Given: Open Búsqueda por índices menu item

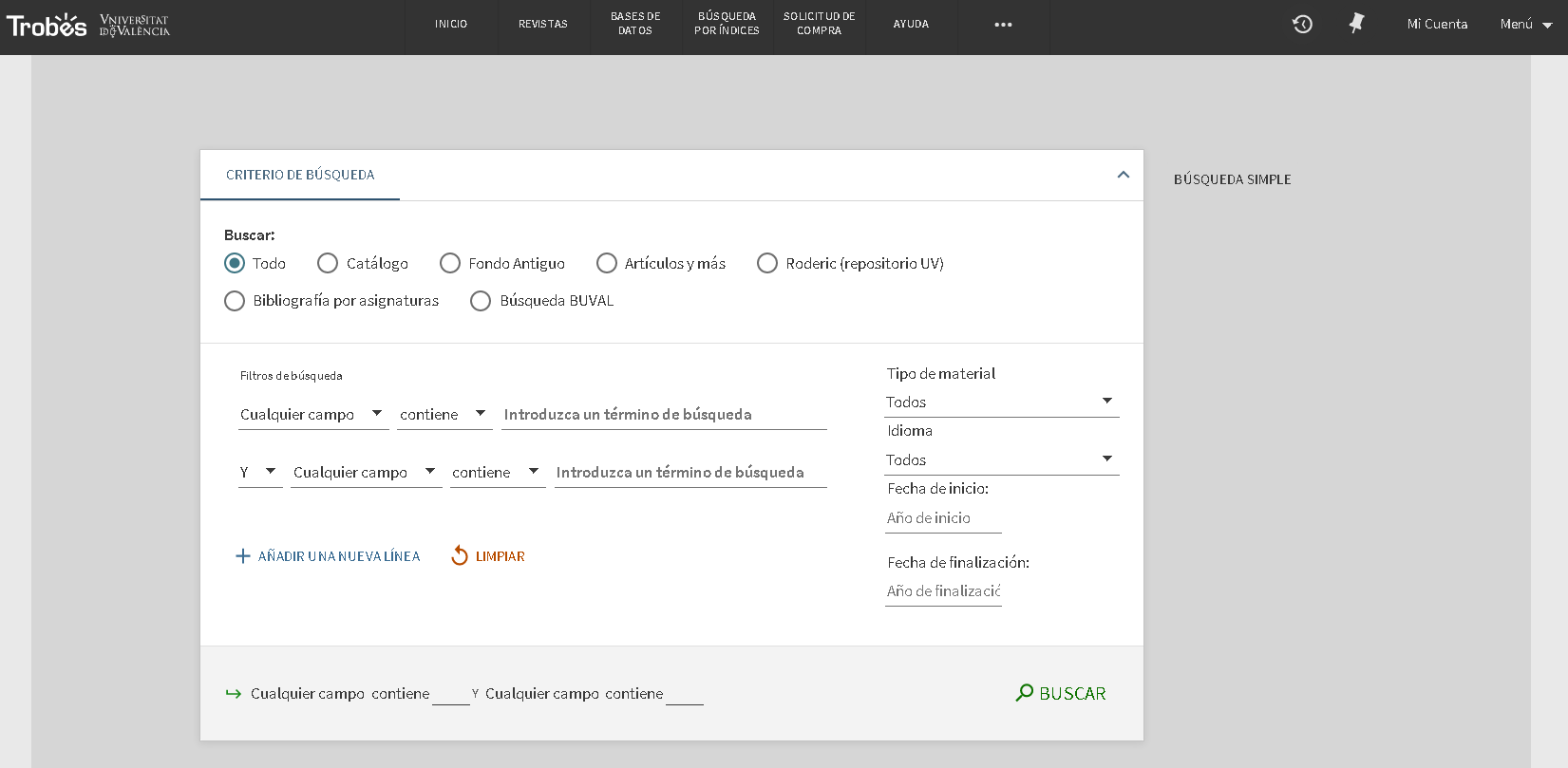Looking at the screenshot, I should [727, 25].
